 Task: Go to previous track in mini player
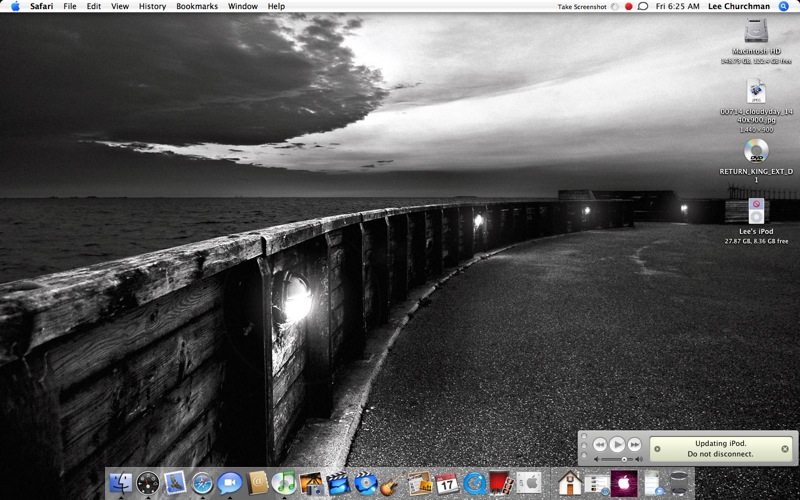point(599,444)
